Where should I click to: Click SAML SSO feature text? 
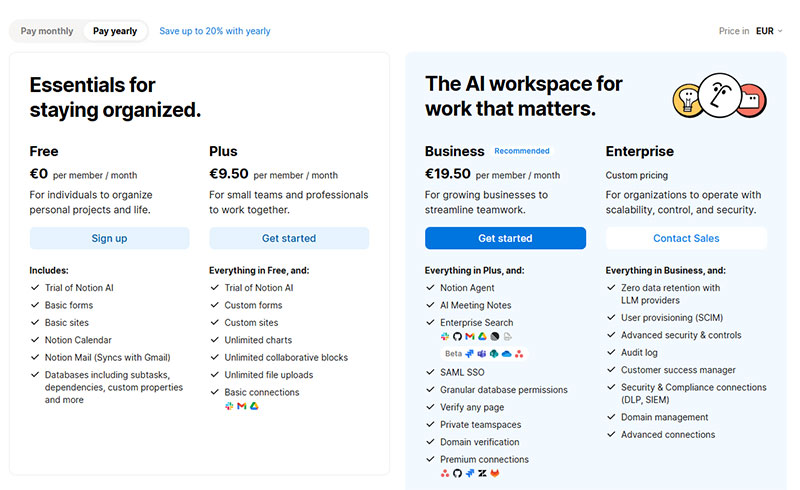[462, 373]
